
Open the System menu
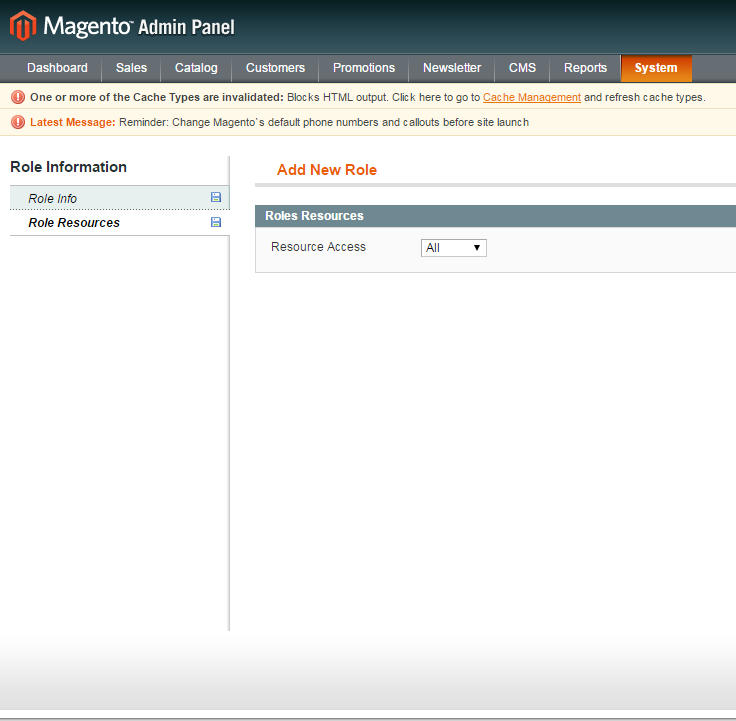click(656, 68)
